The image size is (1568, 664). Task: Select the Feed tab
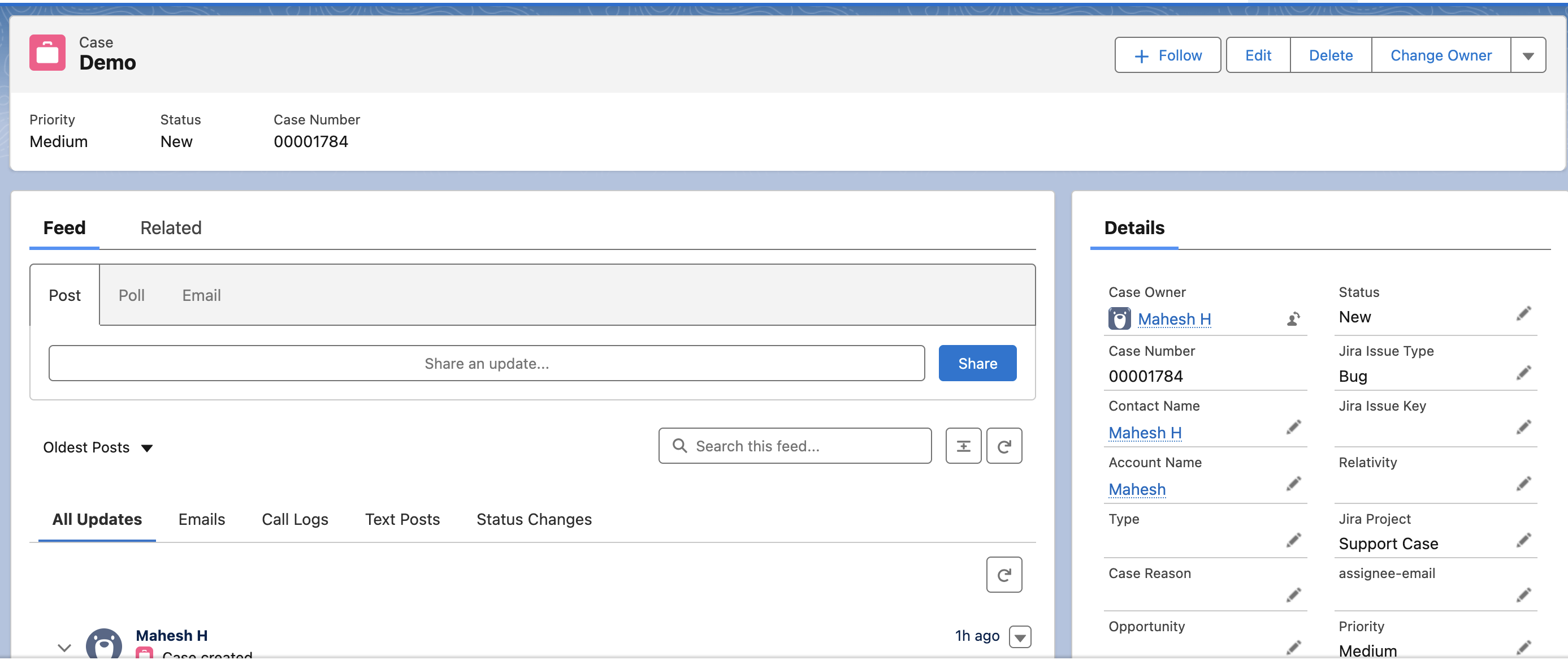click(64, 228)
